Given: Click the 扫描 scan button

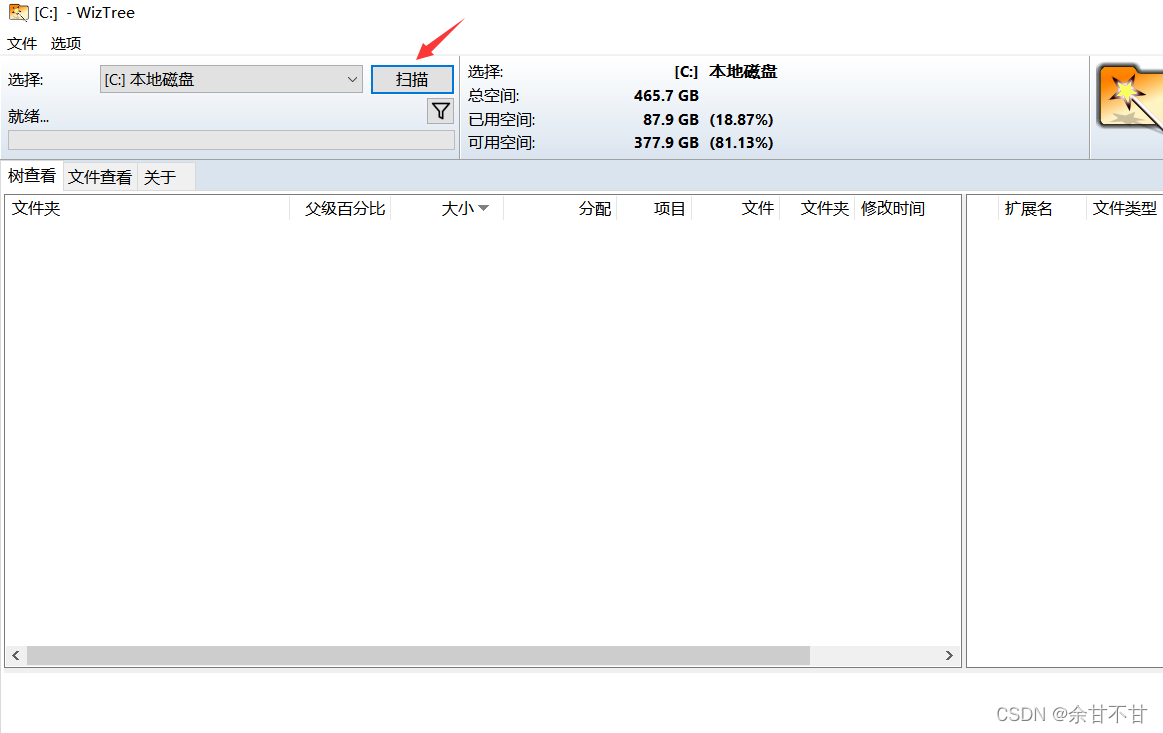Looking at the screenshot, I should coord(412,79).
